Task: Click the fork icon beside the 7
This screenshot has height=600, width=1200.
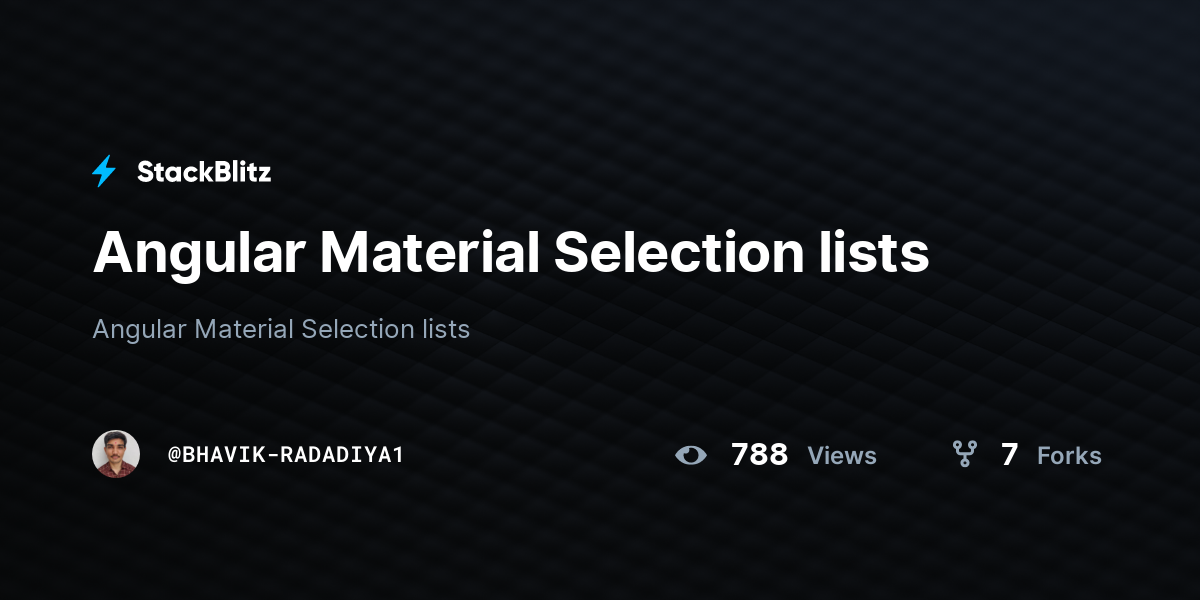Action: click(964, 455)
